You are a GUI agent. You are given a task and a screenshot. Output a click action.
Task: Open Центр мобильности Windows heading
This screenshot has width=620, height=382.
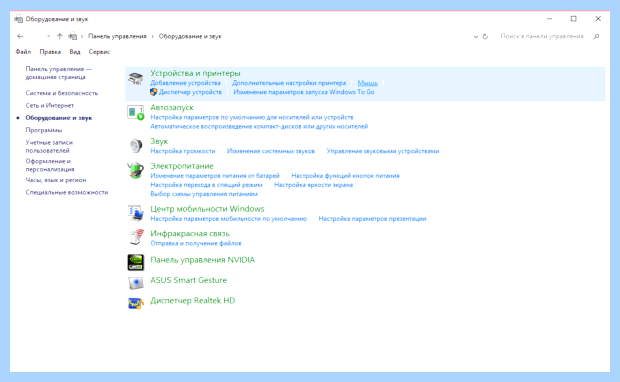click(207, 209)
